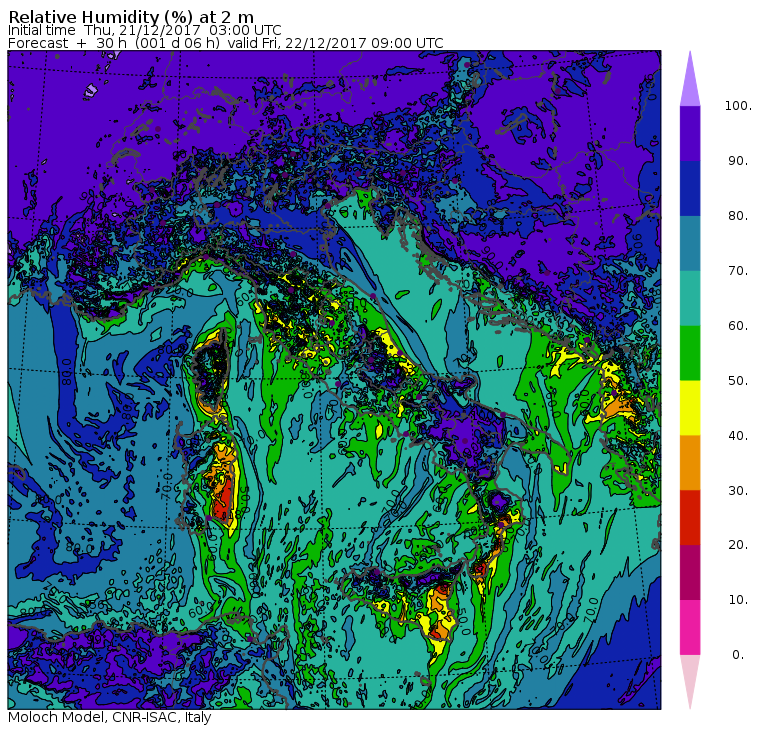The height and width of the screenshot is (731, 760).
Task: Click the '10.' colorbar label
Action: pyautogui.click(x=738, y=600)
